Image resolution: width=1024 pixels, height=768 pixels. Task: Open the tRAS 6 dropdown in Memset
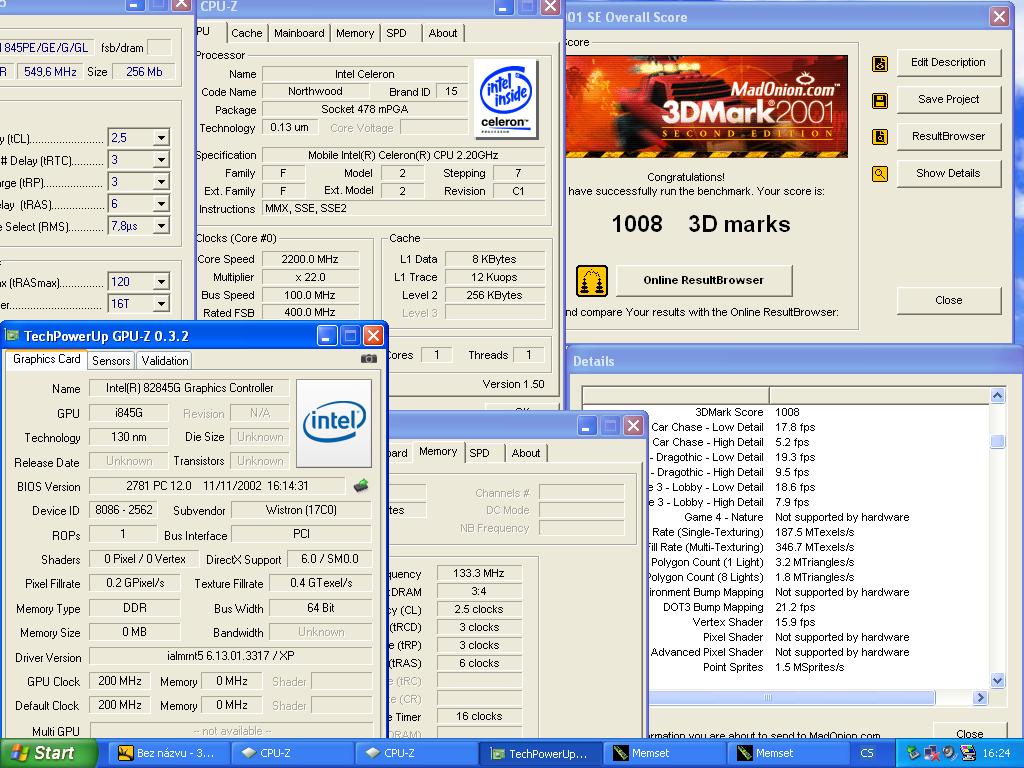click(161, 204)
